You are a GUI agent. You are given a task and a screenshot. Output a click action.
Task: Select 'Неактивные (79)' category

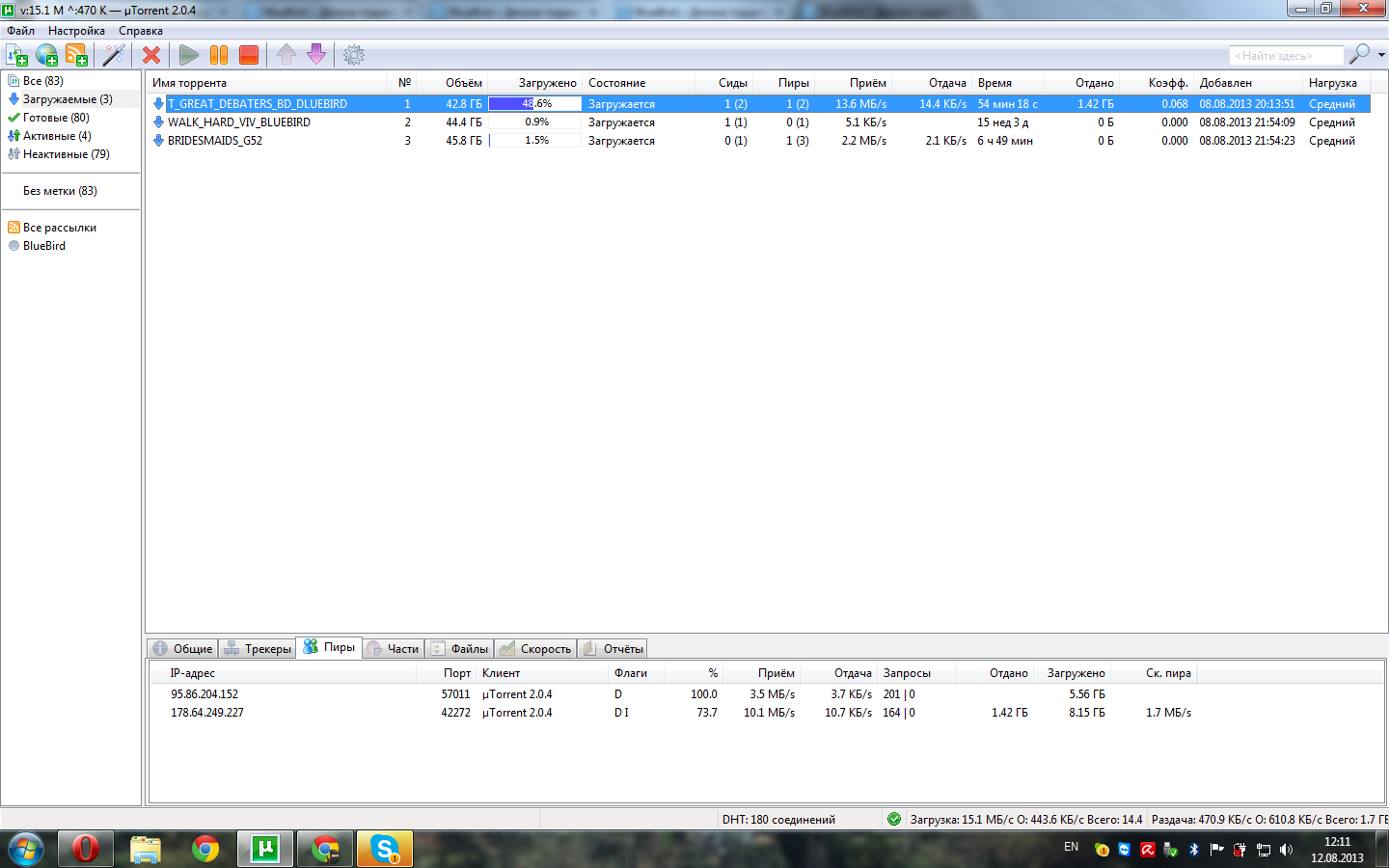[67, 154]
